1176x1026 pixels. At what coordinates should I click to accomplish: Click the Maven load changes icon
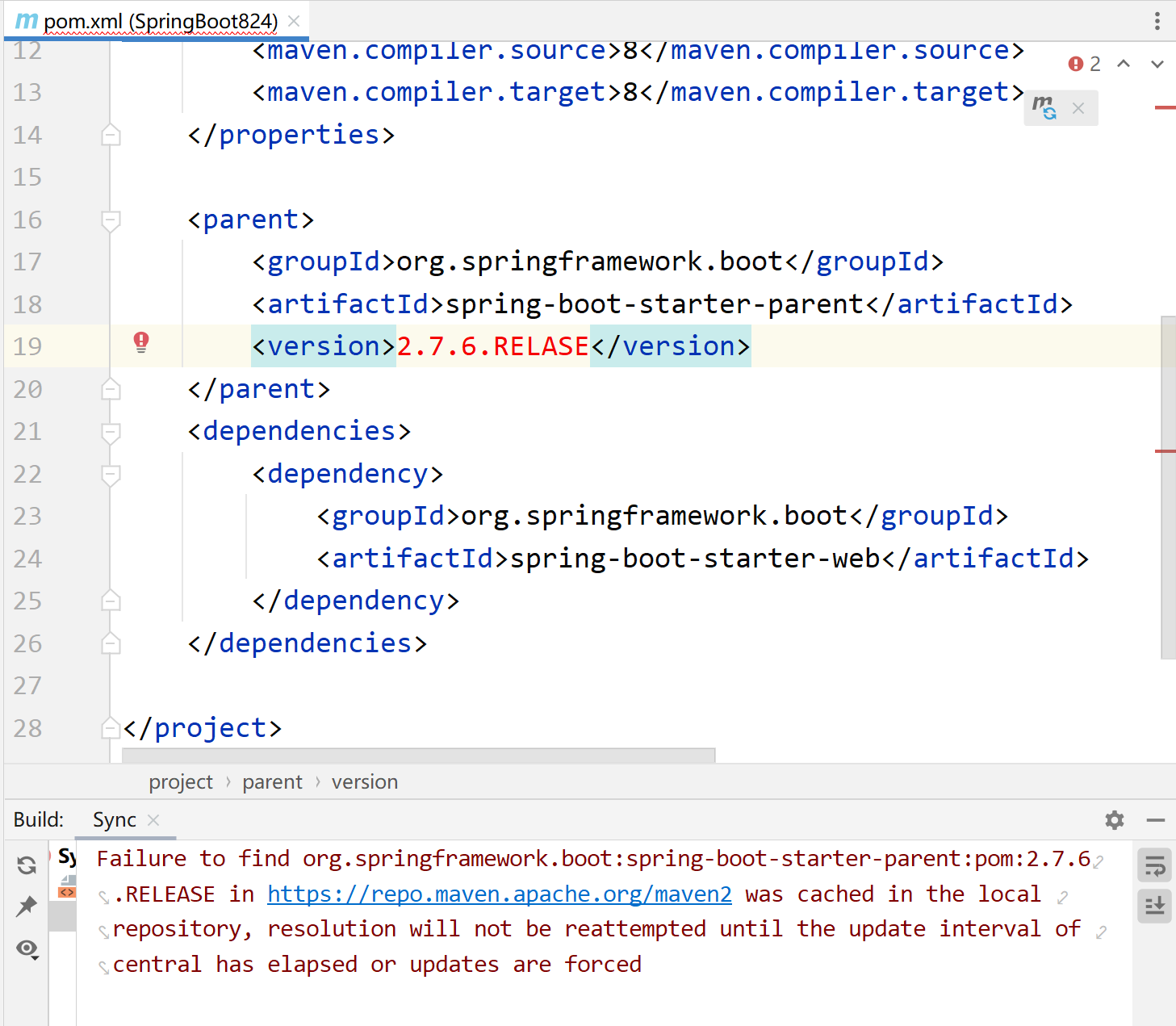[1044, 107]
